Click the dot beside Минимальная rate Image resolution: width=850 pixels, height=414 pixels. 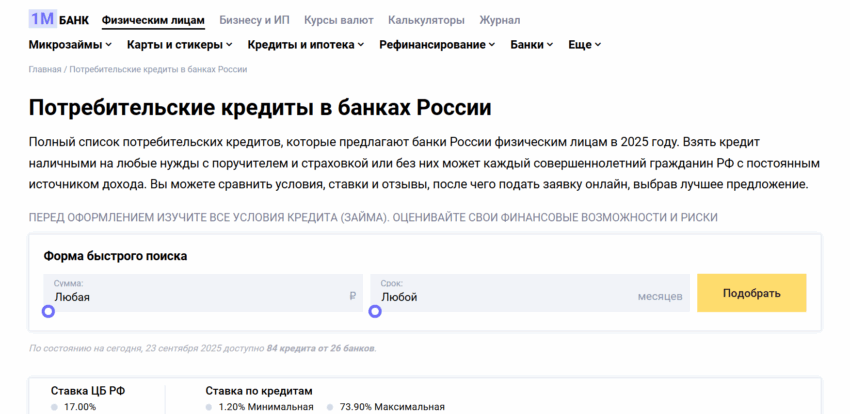[209, 407]
